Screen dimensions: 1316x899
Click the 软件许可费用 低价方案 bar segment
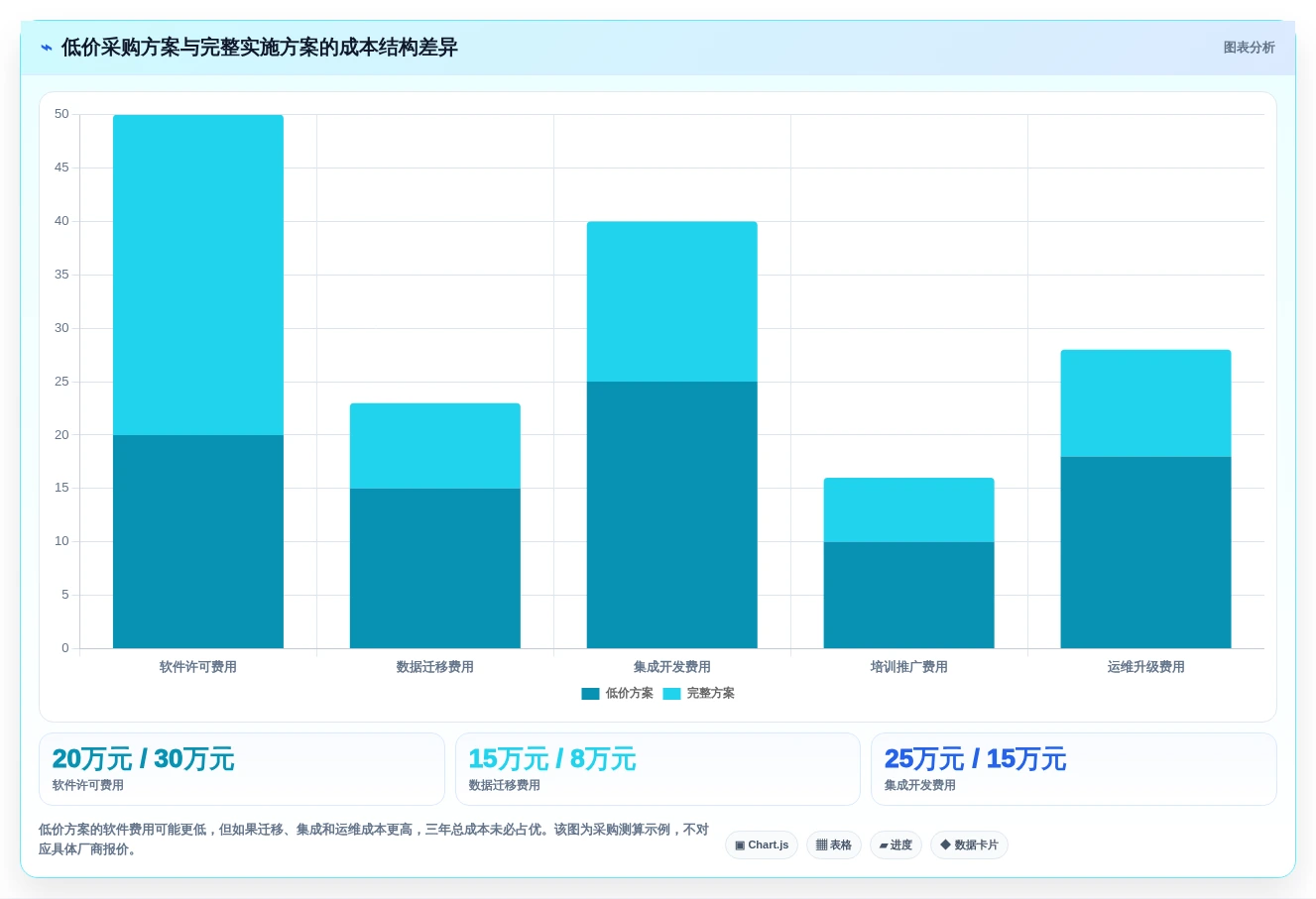198,542
